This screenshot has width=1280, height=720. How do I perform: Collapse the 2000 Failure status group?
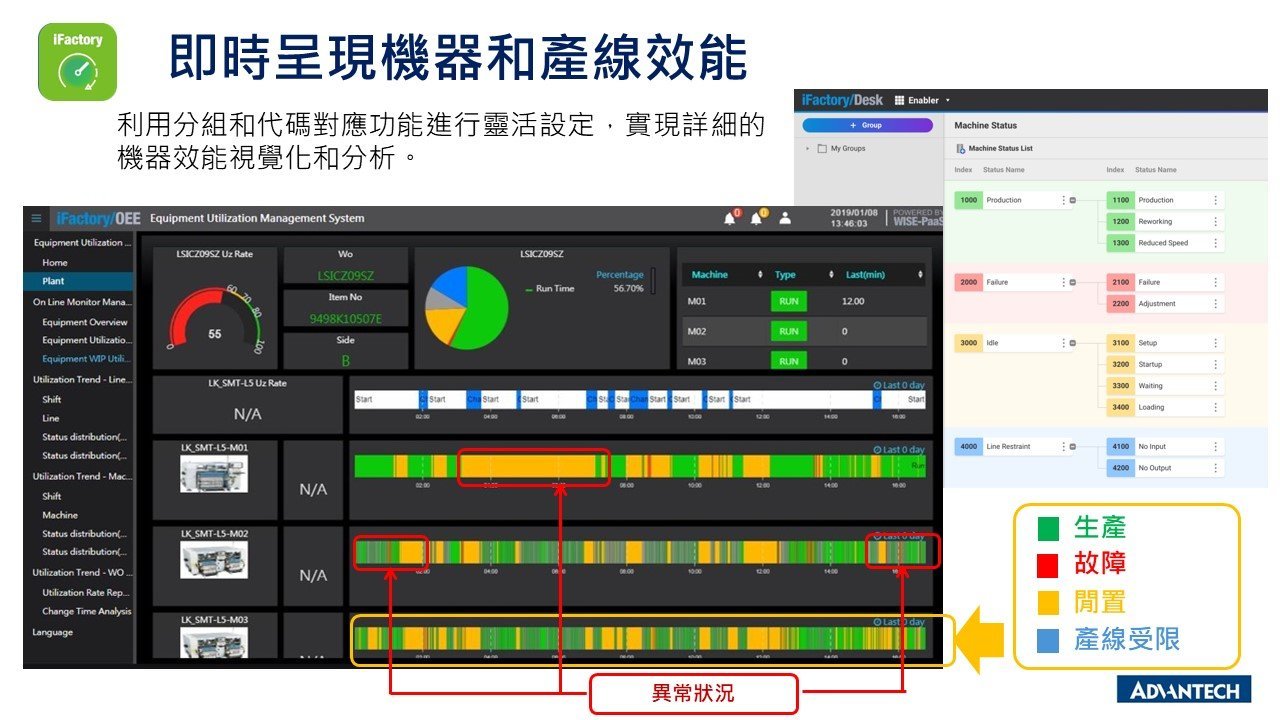(x=1073, y=282)
